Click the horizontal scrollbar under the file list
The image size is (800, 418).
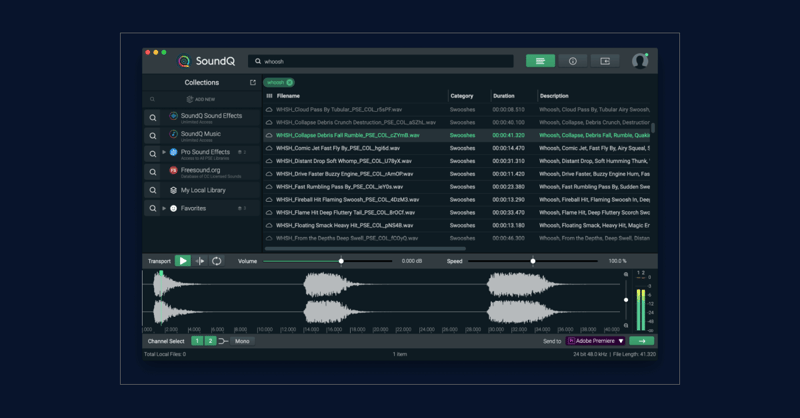[365, 249]
